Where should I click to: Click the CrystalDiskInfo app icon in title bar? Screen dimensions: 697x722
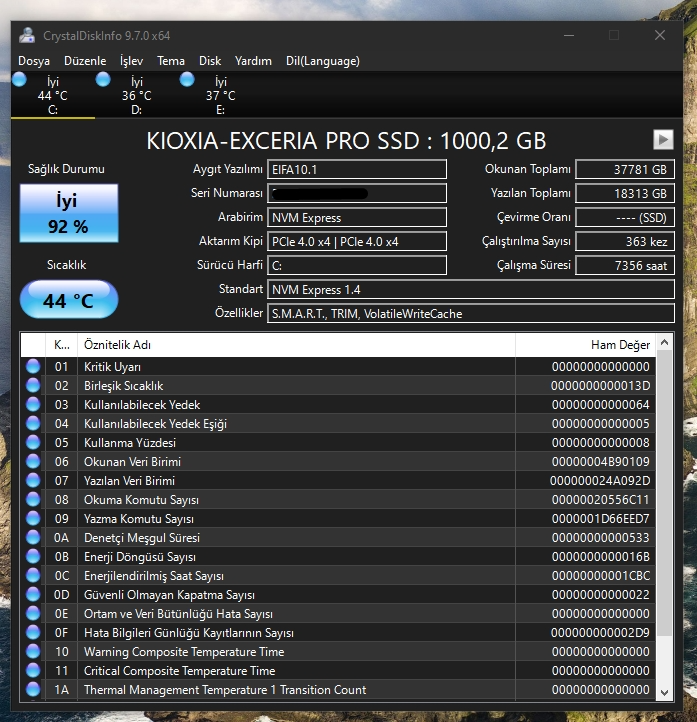click(x=27, y=35)
